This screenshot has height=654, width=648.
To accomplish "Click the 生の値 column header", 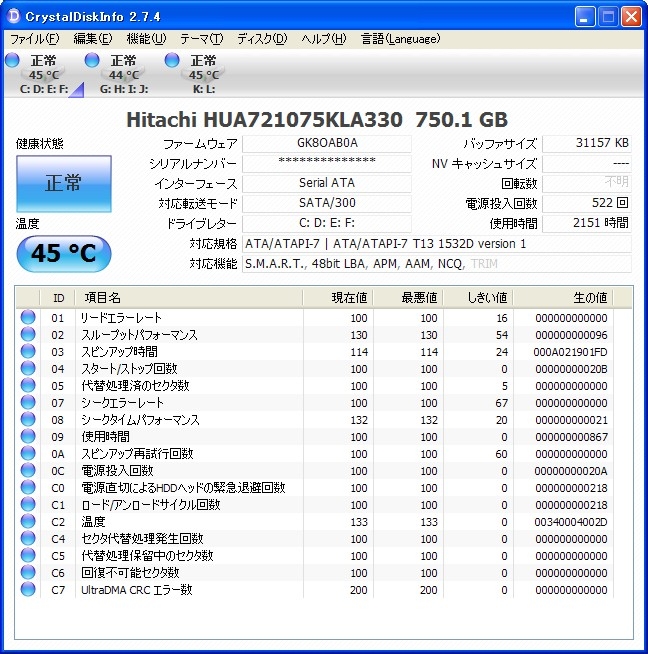I will click(563, 298).
